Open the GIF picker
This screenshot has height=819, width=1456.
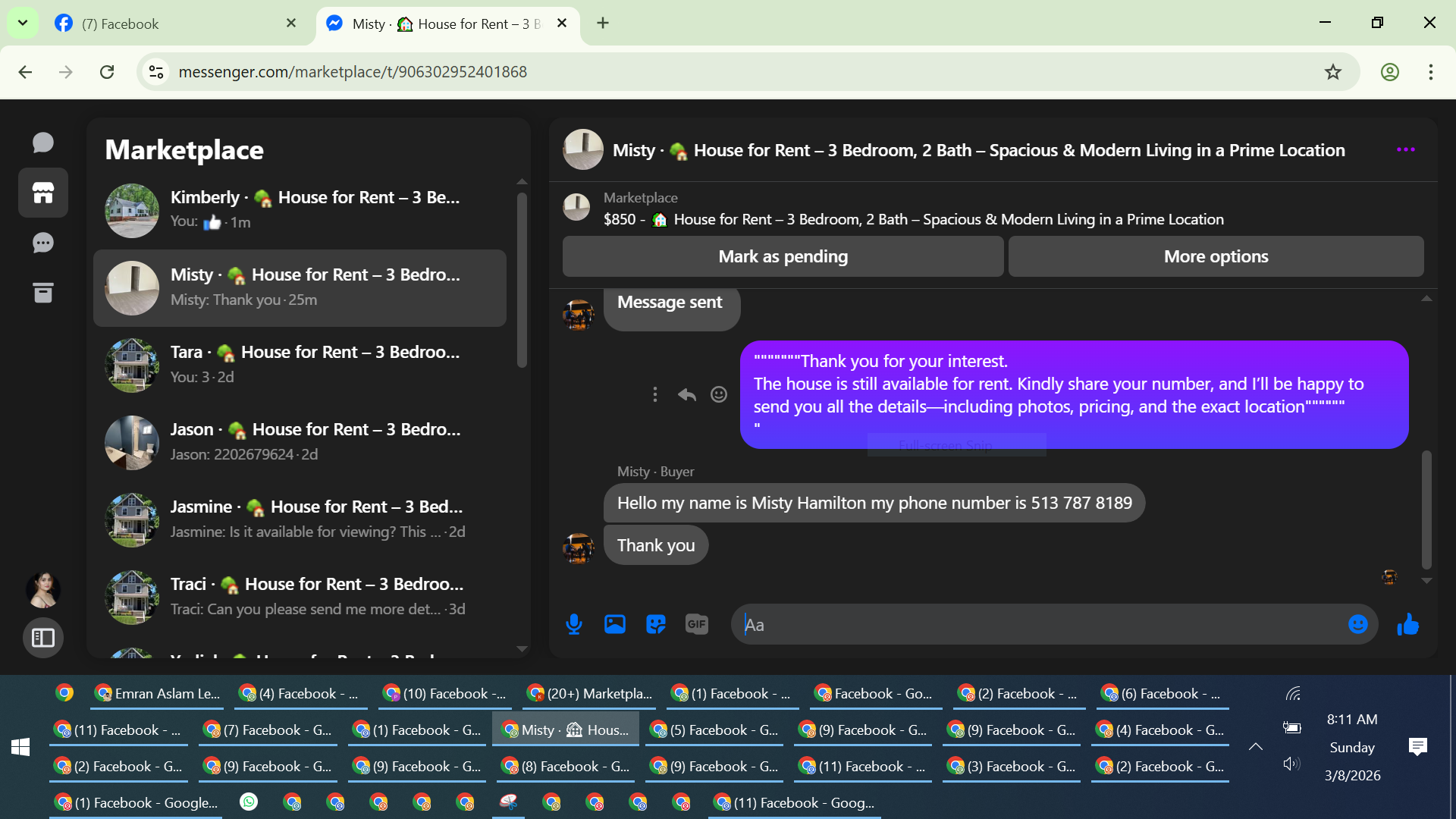(696, 624)
